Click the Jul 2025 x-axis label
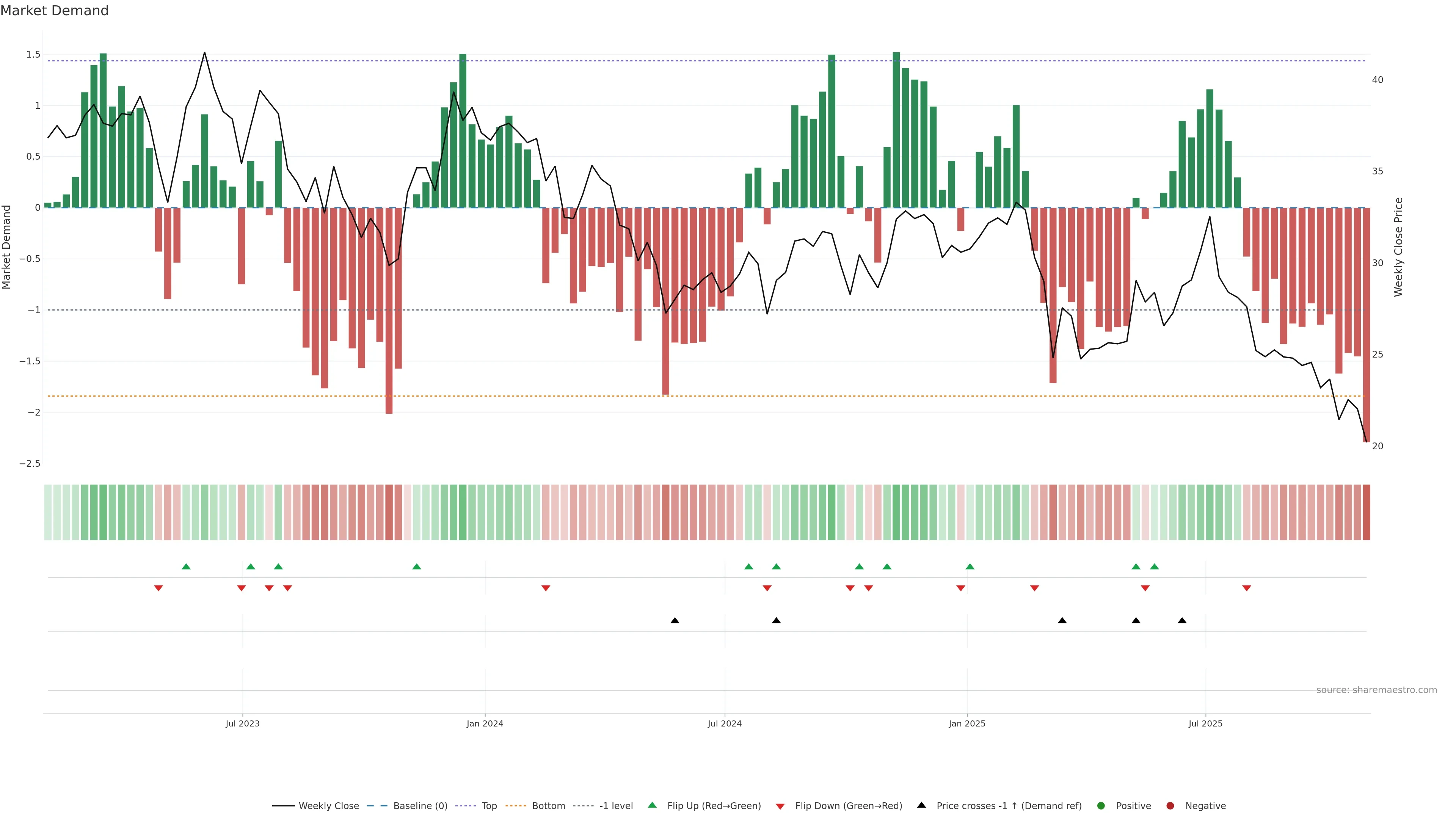 (1205, 723)
